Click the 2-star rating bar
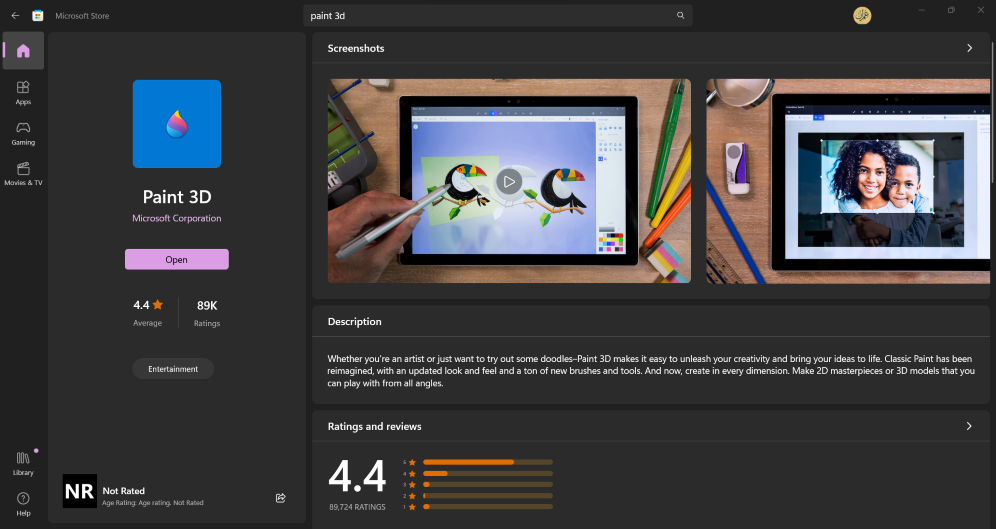Image resolution: width=996 pixels, height=529 pixels. pos(488,496)
